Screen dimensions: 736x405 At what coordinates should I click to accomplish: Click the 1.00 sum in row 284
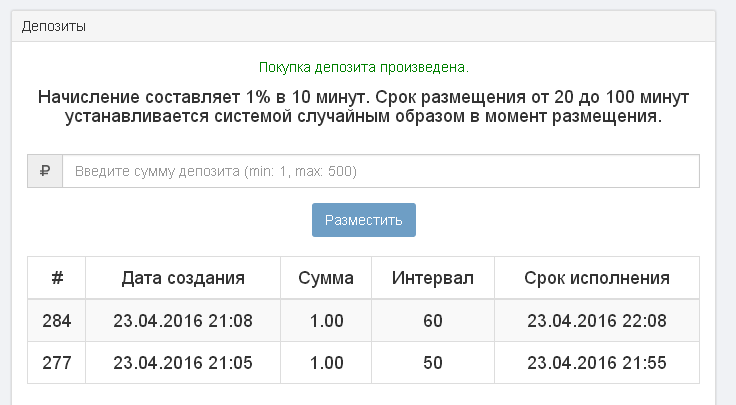click(x=326, y=321)
